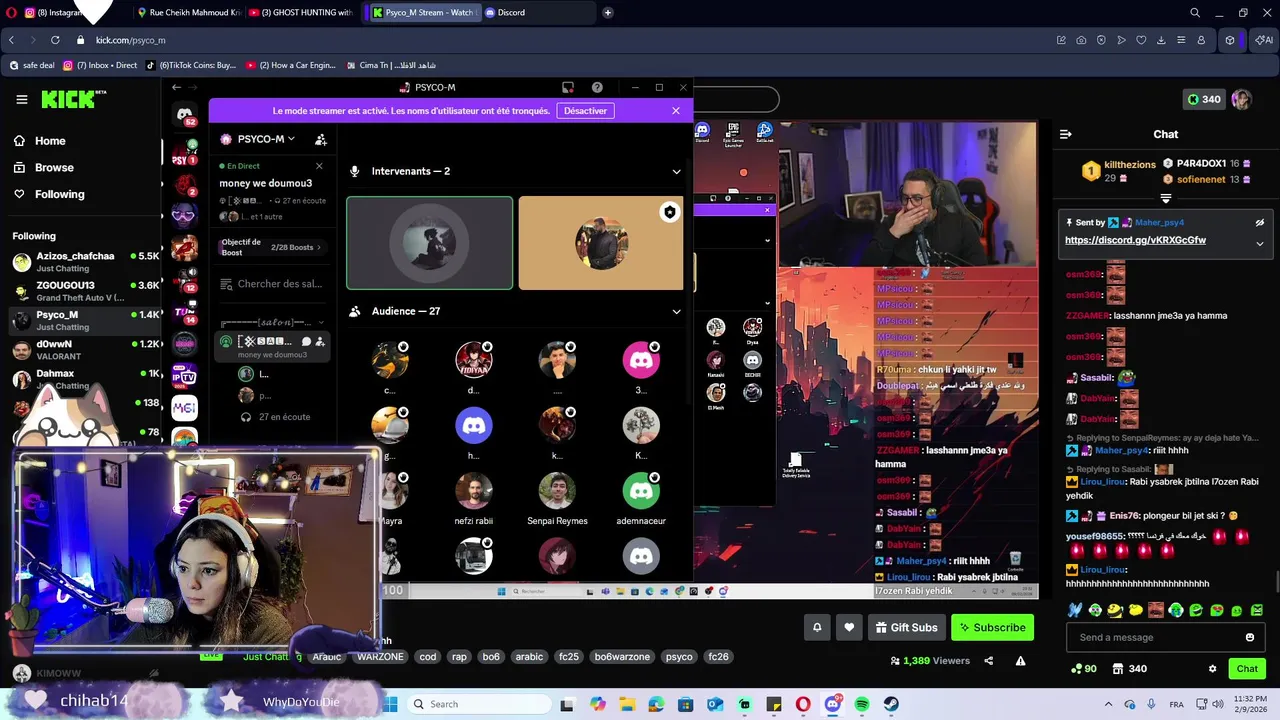Click WARZONE stream tag
1280x720 pixels.
click(x=380, y=657)
